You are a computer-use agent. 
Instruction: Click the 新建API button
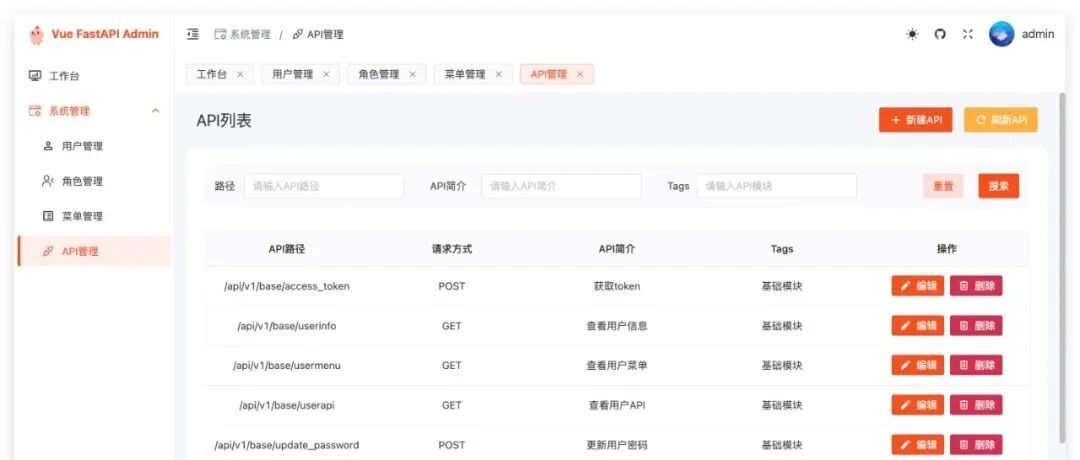[915, 120]
